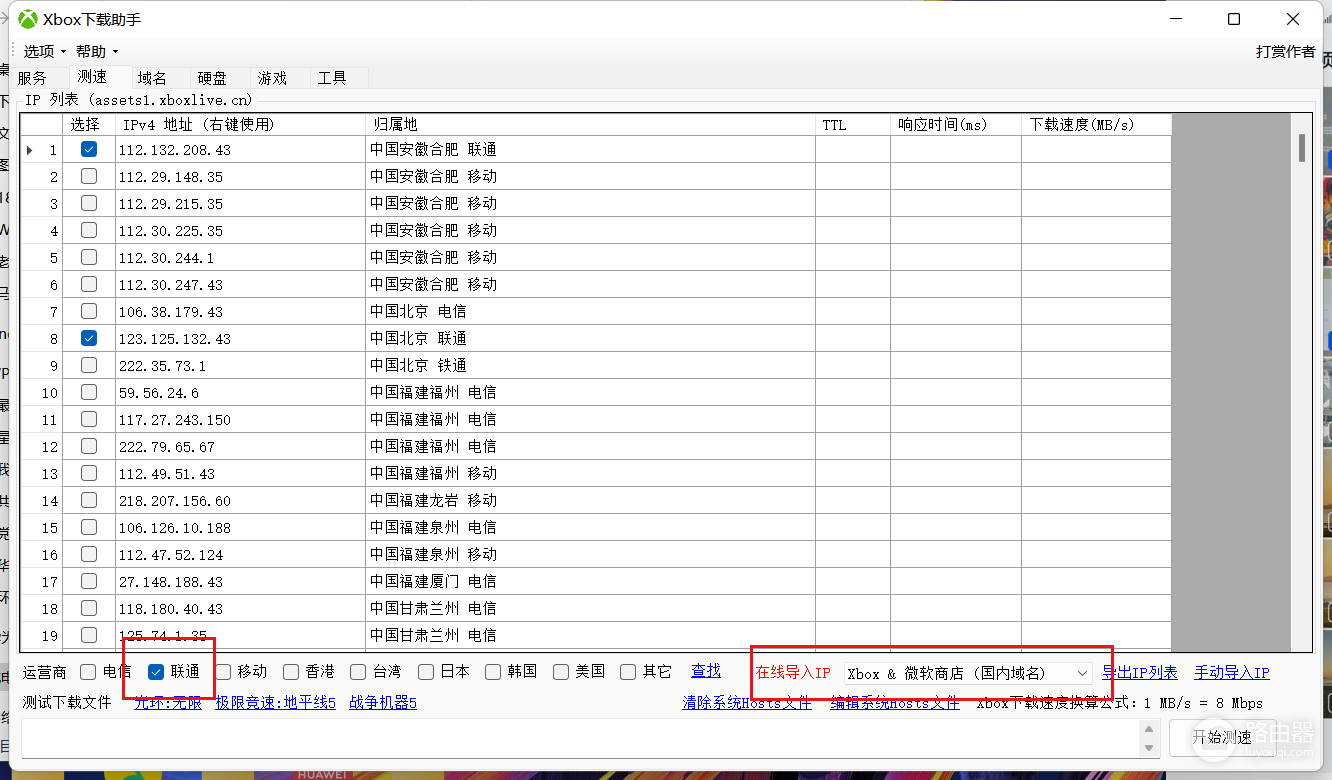Open the 选项 menu
This screenshot has width=1332, height=780.
44,51
